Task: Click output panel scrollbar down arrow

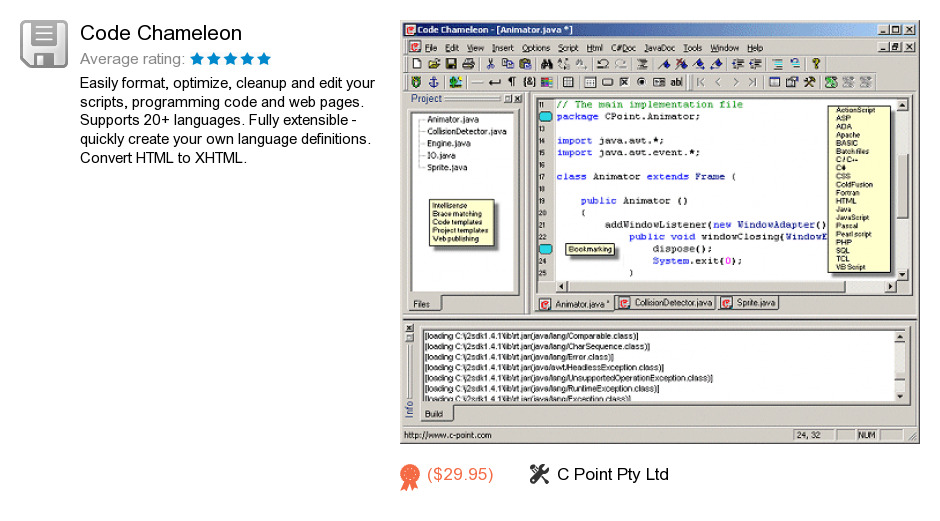Action: [x=900, y=396]
